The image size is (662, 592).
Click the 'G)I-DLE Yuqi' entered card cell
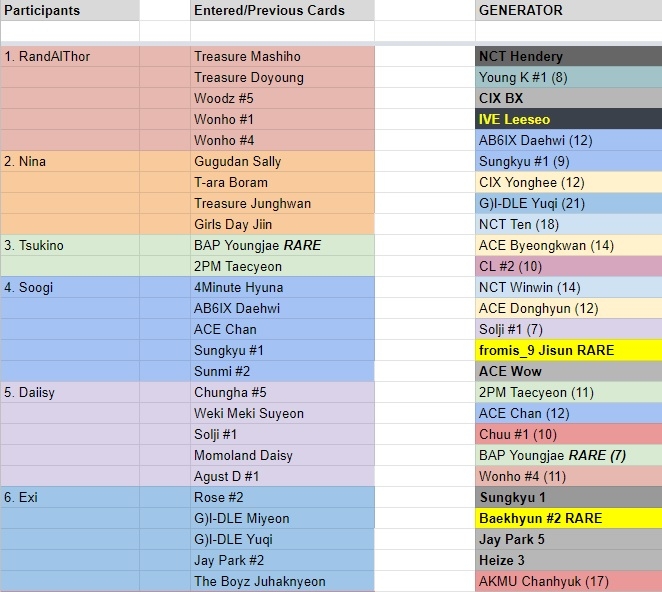click(282, 539)
